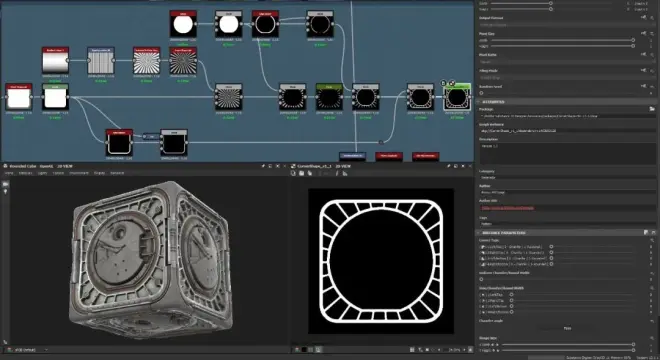Viewport: 660px width, 360px height.
Task: Click the histogram icon in 2D view toolbar
Action: click(345, 173)
